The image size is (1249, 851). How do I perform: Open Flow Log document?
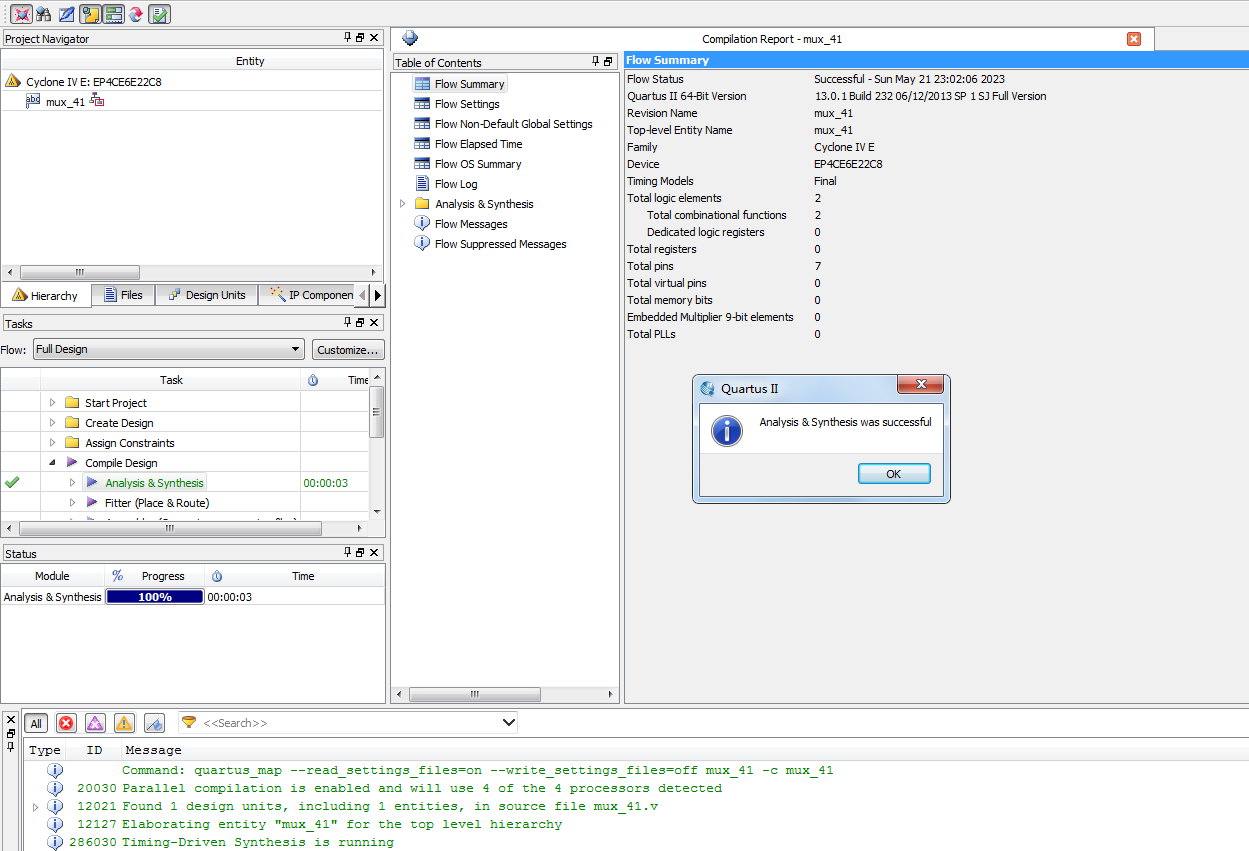pos(456,184)
